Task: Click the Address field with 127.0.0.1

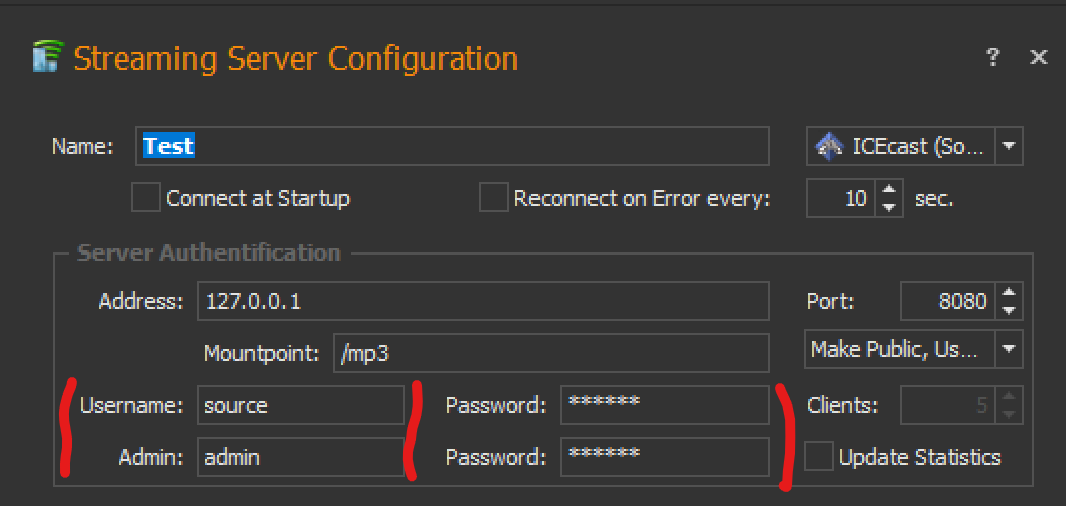Action: (483, 301)
